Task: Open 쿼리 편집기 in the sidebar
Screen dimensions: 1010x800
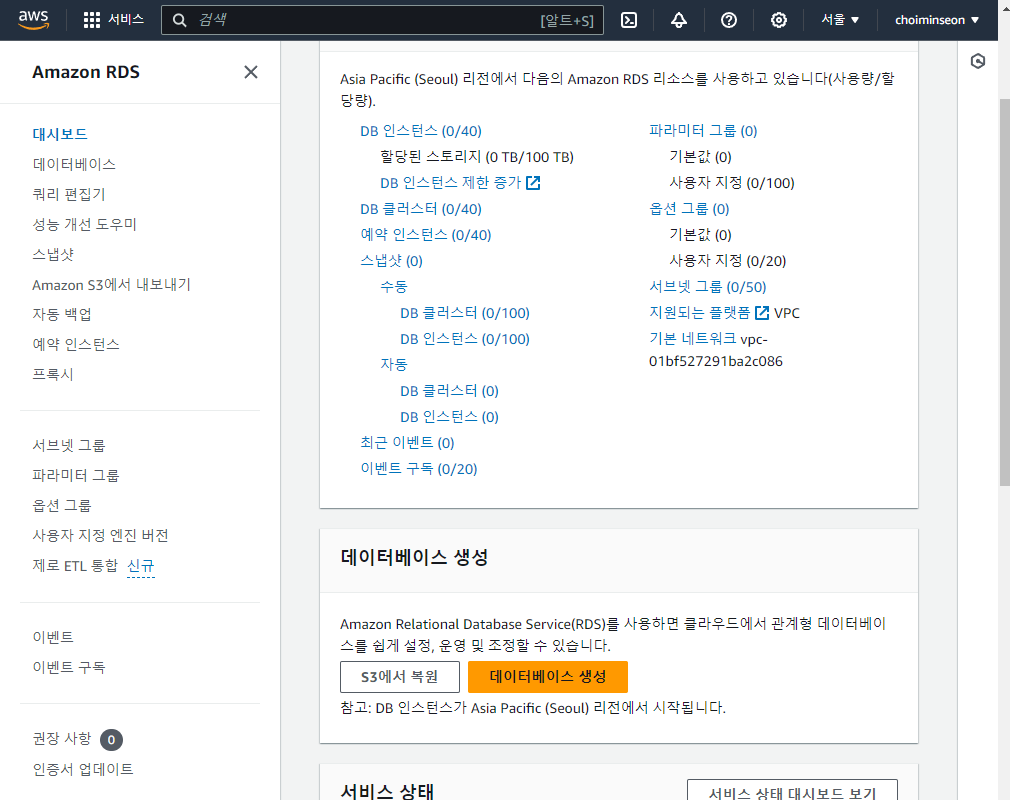Action: [69, 195]
